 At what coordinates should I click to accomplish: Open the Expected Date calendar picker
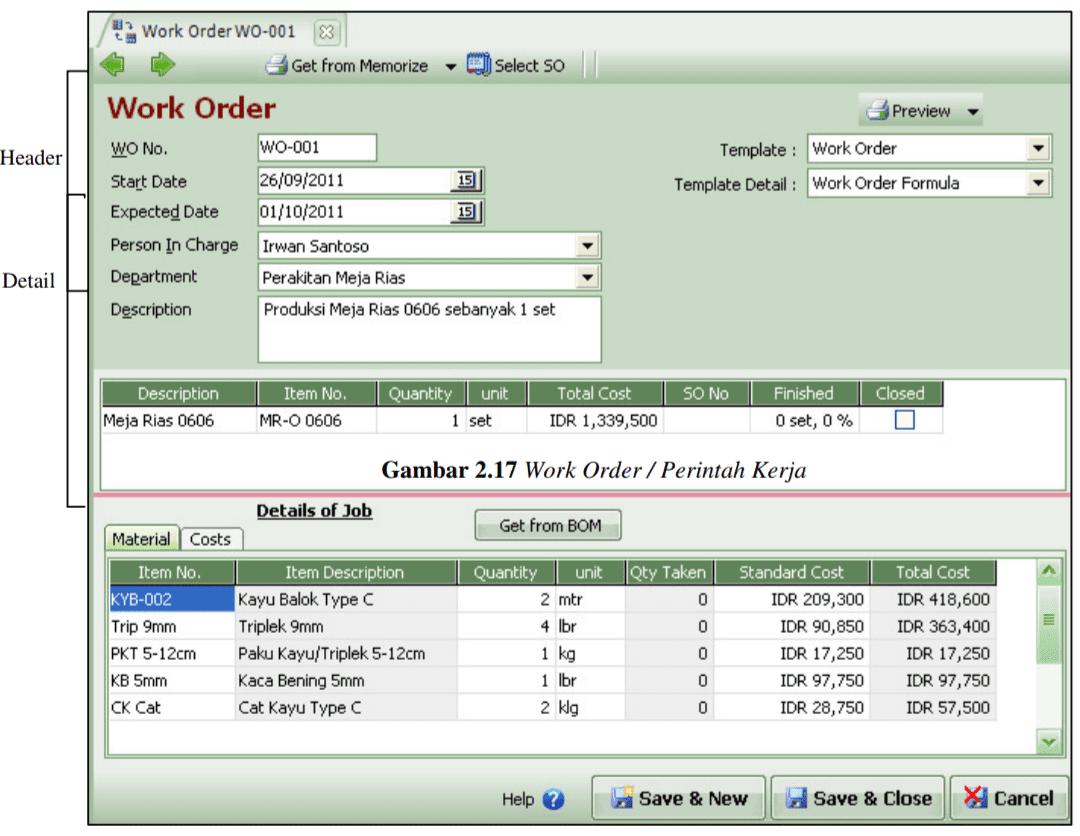click(x=466, y=212)
